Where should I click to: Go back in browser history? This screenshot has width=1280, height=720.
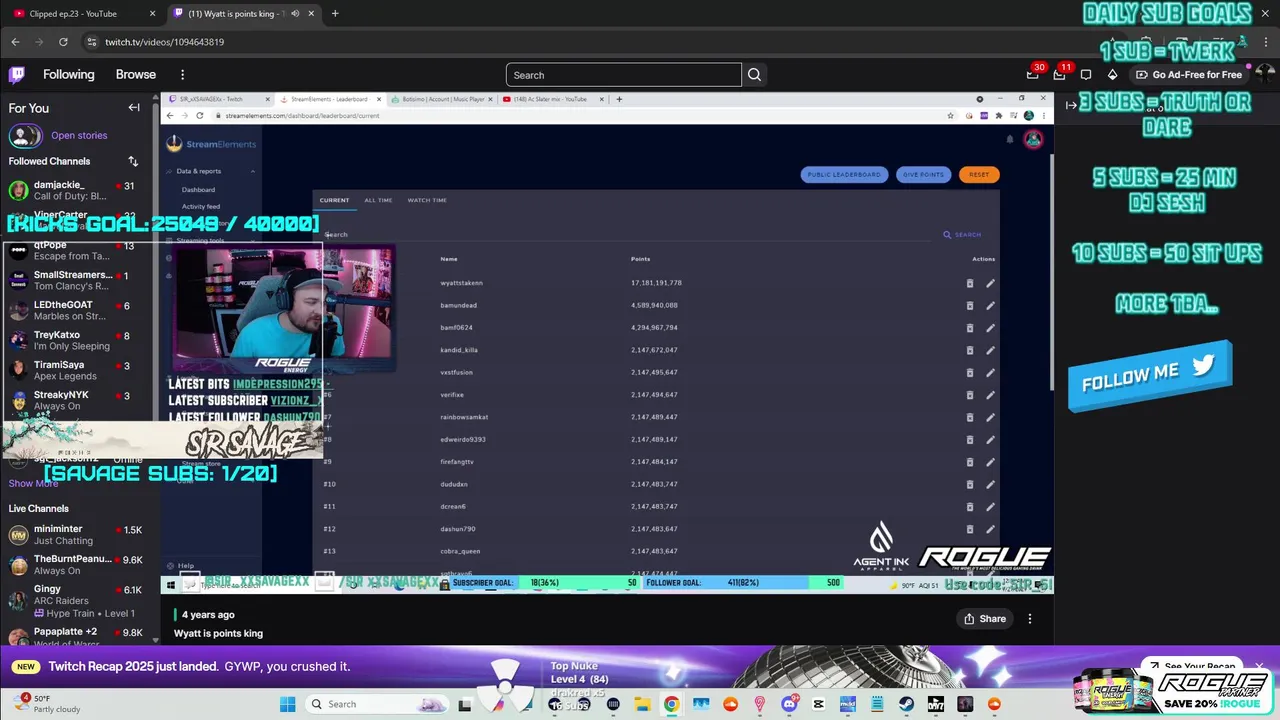(15, 42)
